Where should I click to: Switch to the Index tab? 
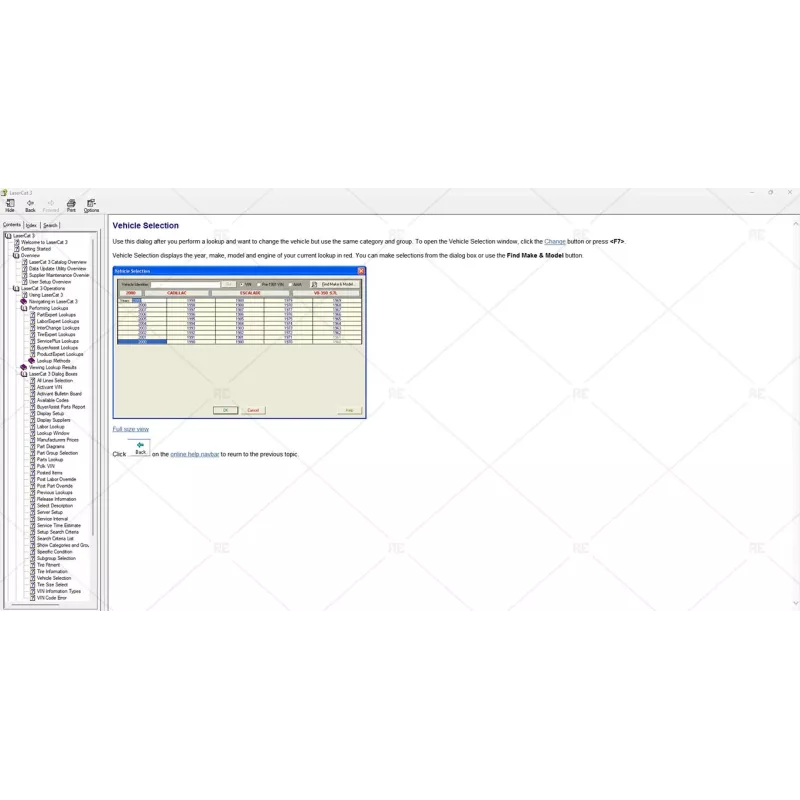(x=32, y=225)
